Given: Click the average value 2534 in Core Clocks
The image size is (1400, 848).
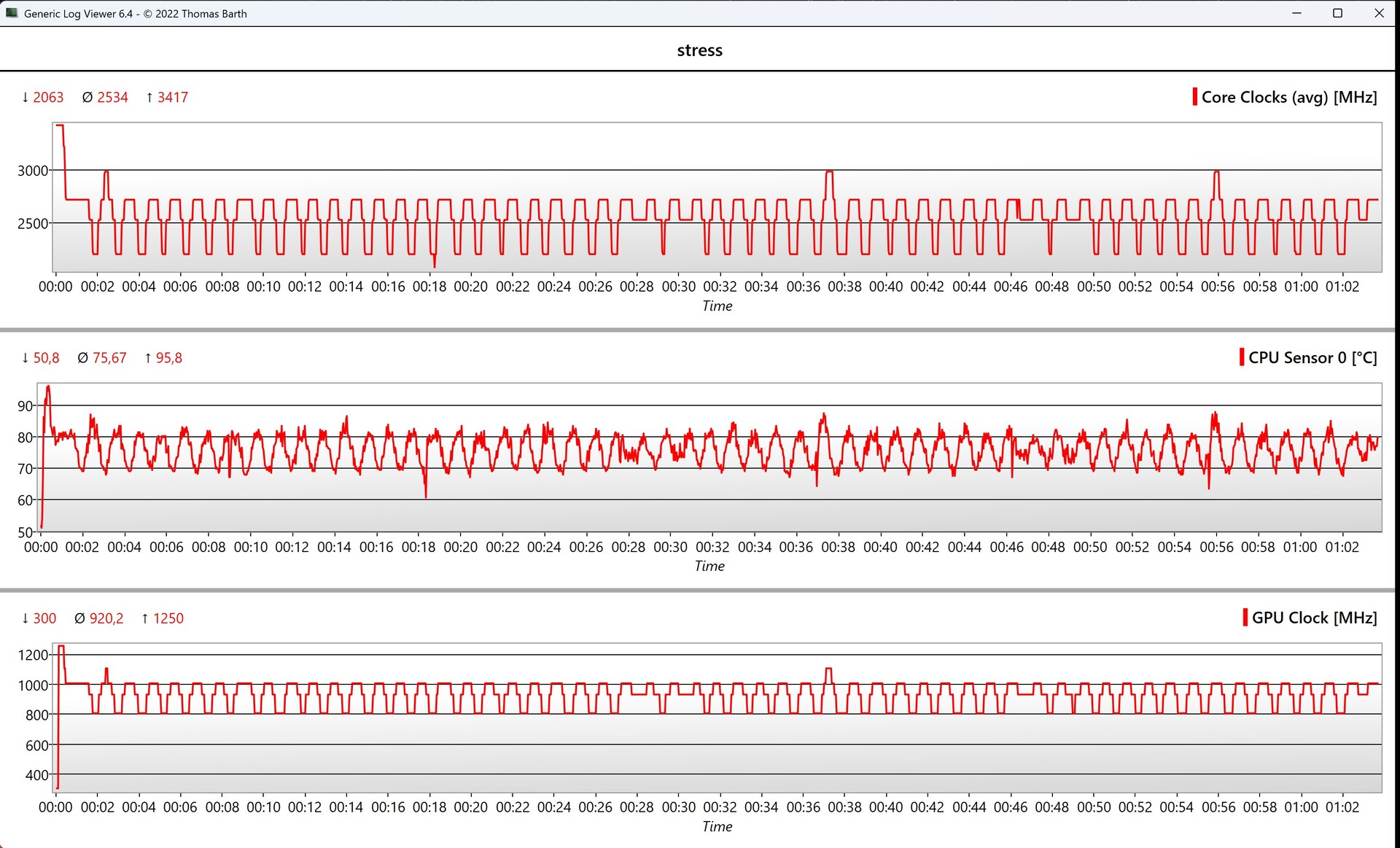Looking at the screenshot, I should point(112,97).
